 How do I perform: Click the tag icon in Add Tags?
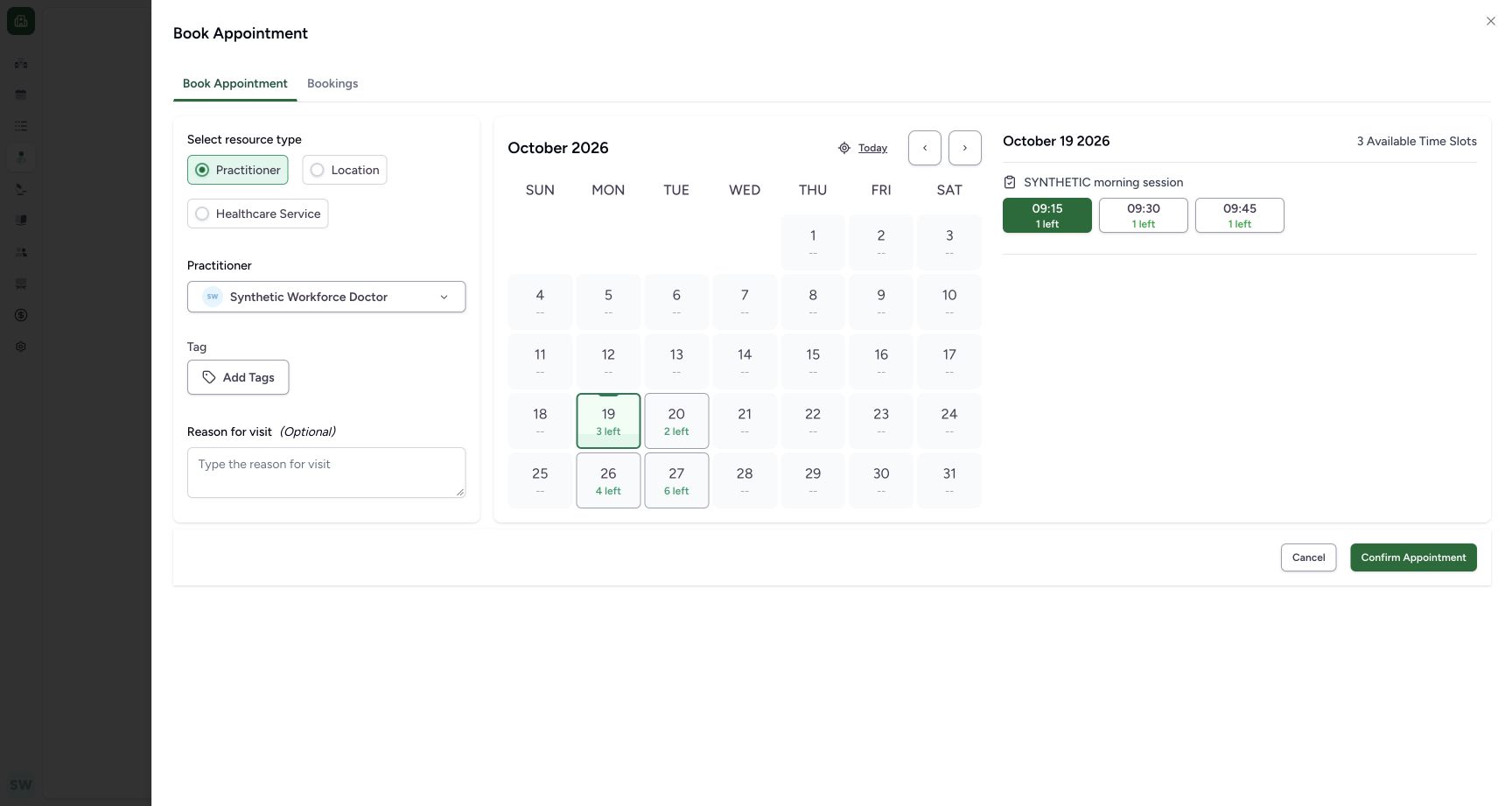point(209,377)
